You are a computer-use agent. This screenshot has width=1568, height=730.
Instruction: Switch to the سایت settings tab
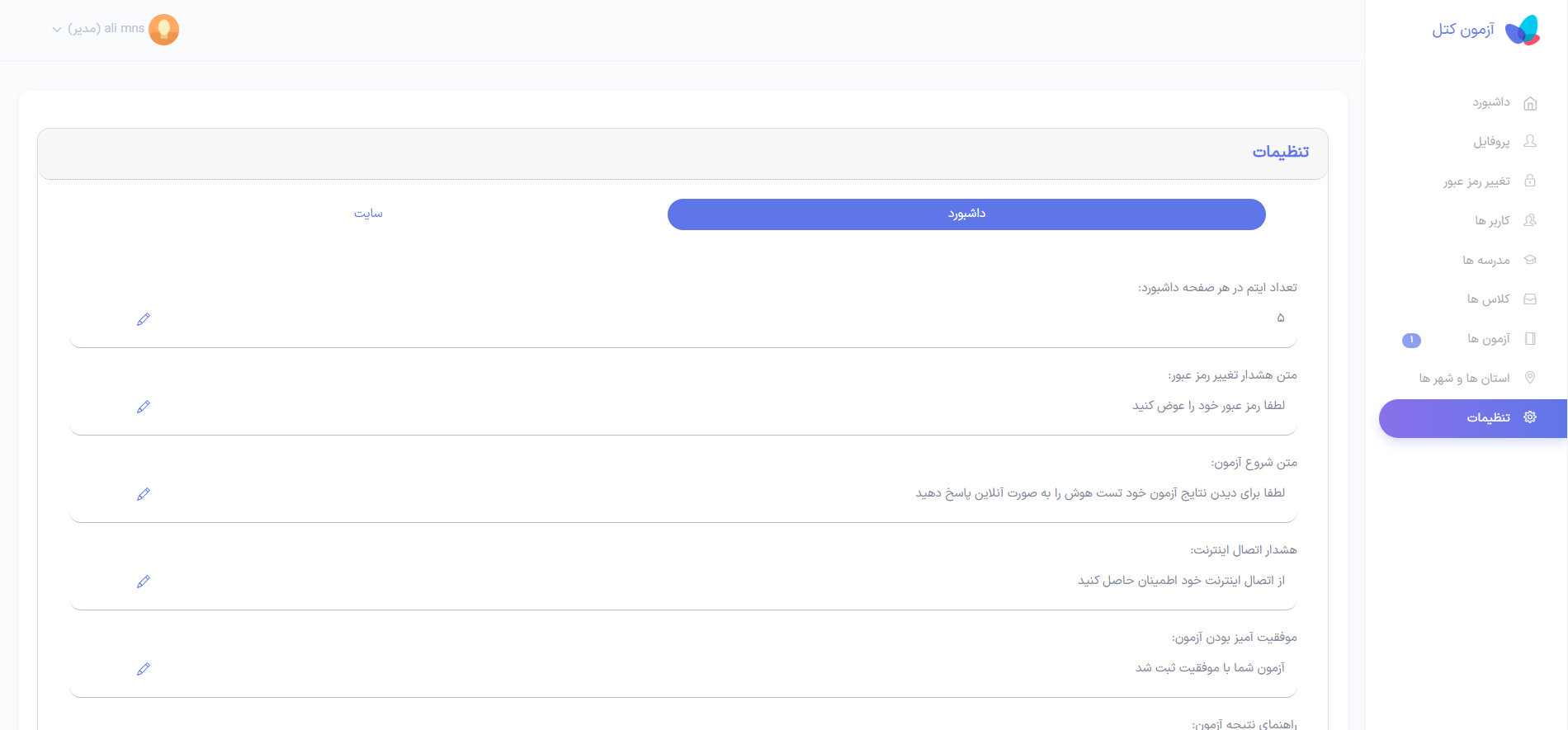(x=368, y=214)
